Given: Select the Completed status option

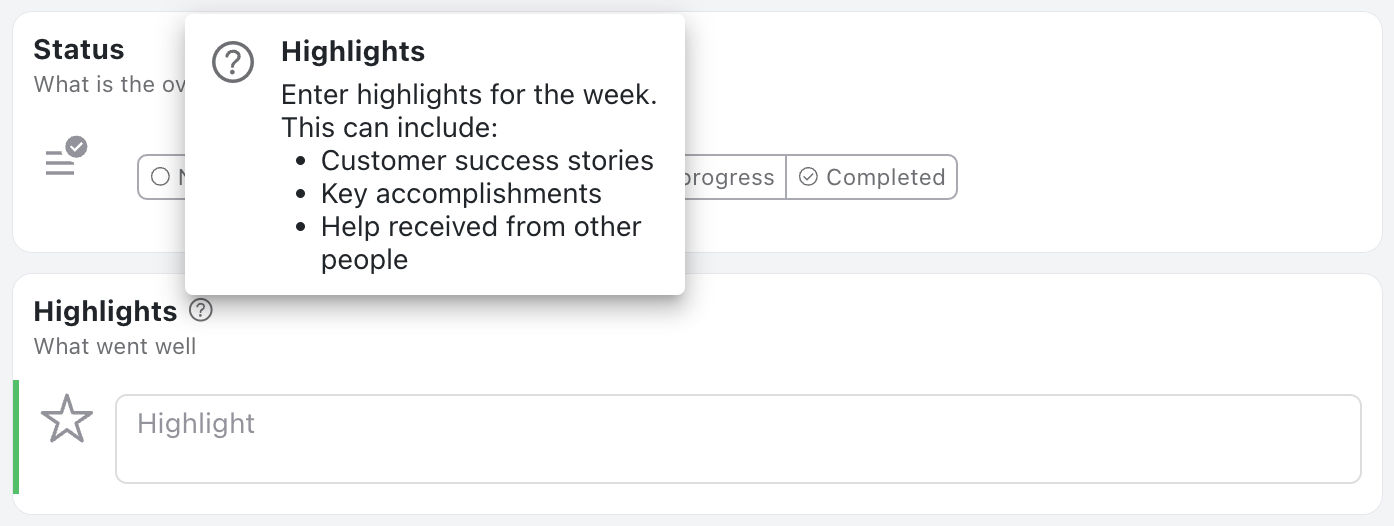Looking at the screenshot, I should [872, 177].
